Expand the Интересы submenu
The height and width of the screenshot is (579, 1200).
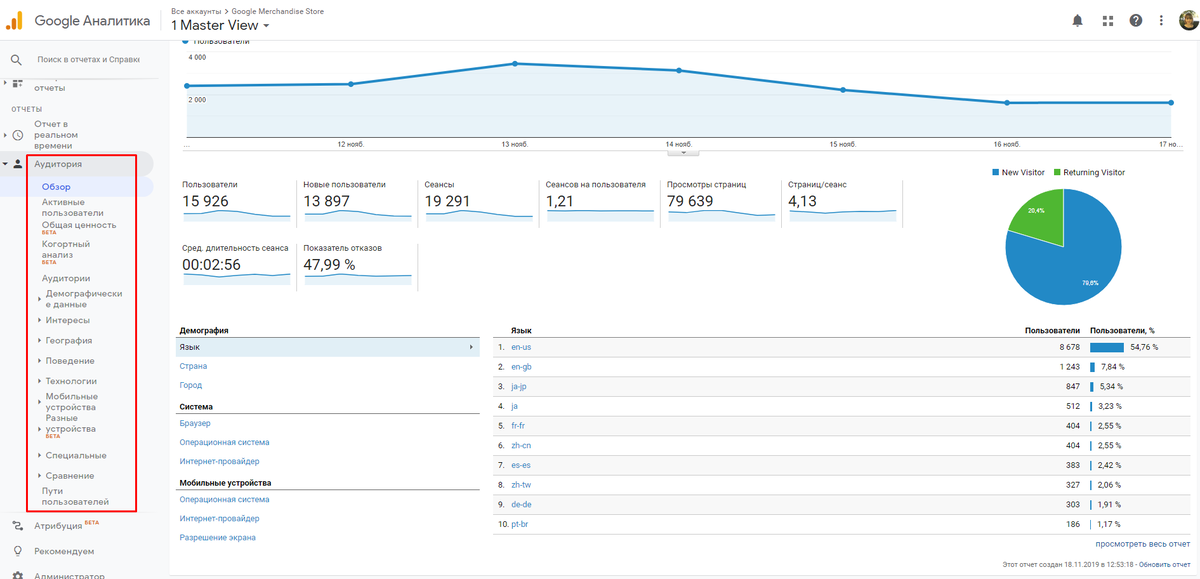[39, 320]
